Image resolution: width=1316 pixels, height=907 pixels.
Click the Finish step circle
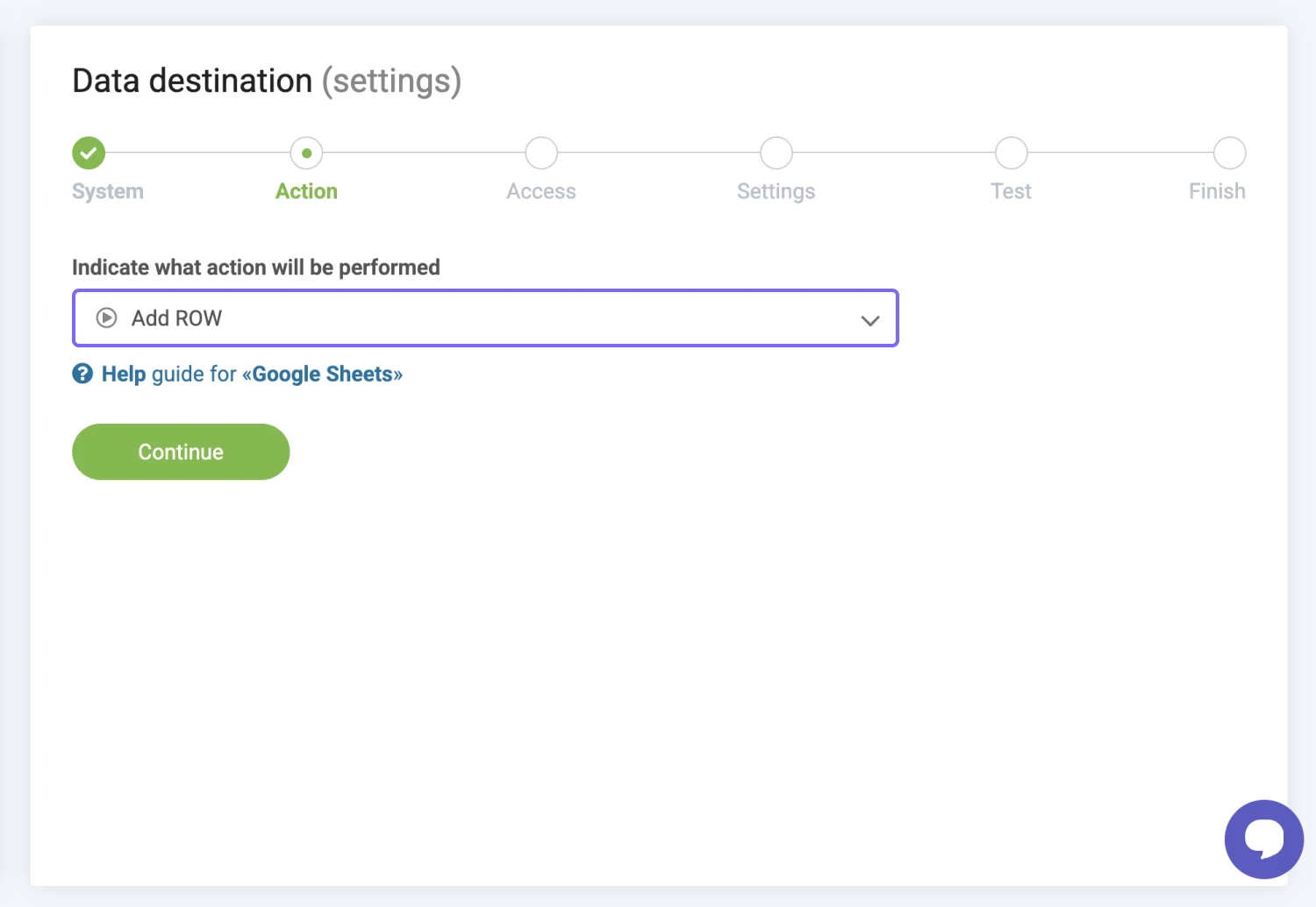(x=1229, y=153)
